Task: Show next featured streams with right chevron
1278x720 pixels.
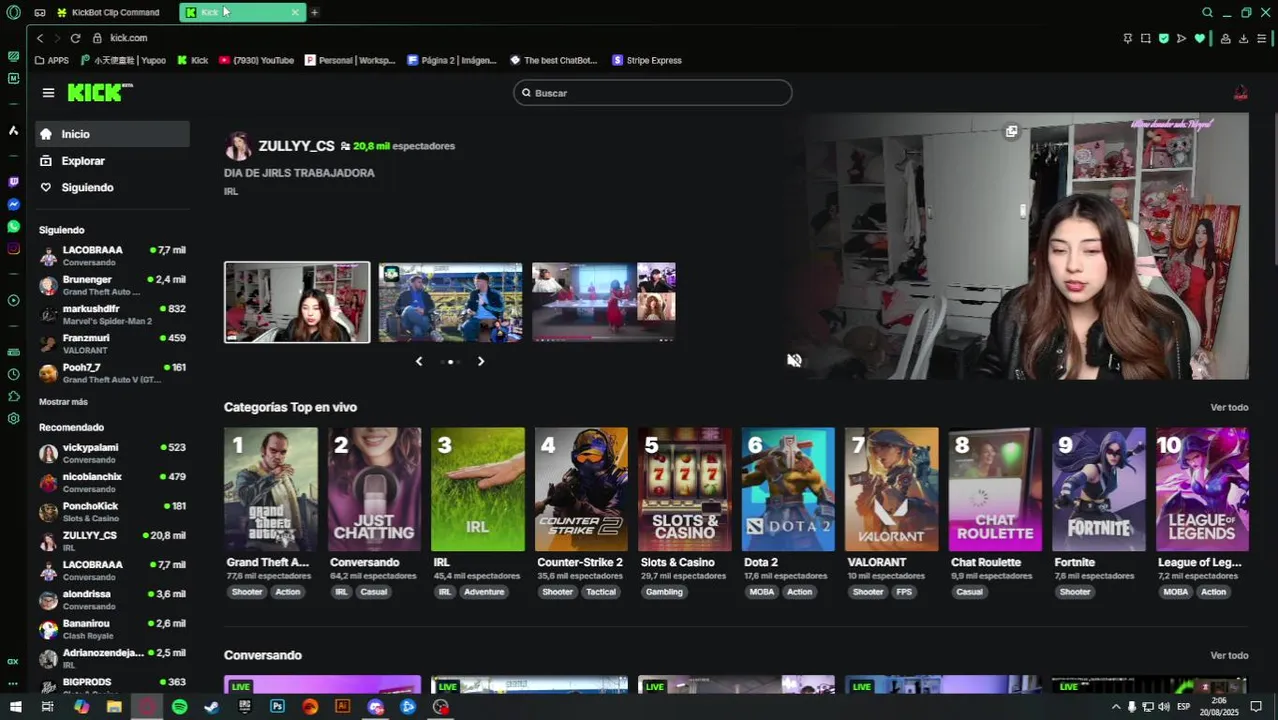Action: [481, 361]
